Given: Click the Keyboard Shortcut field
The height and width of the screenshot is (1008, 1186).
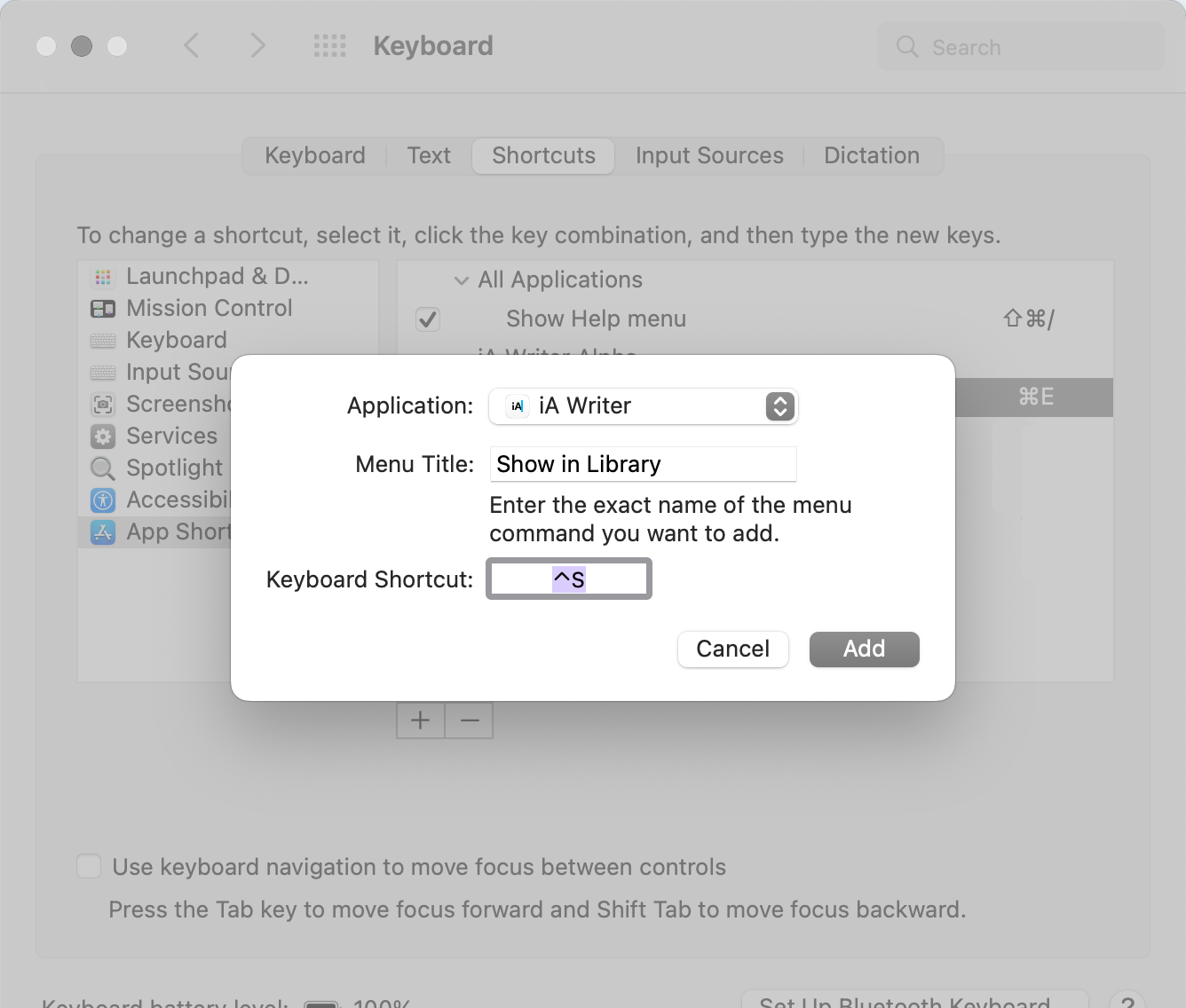Looking at the screenshot, I should pos(569,579).
